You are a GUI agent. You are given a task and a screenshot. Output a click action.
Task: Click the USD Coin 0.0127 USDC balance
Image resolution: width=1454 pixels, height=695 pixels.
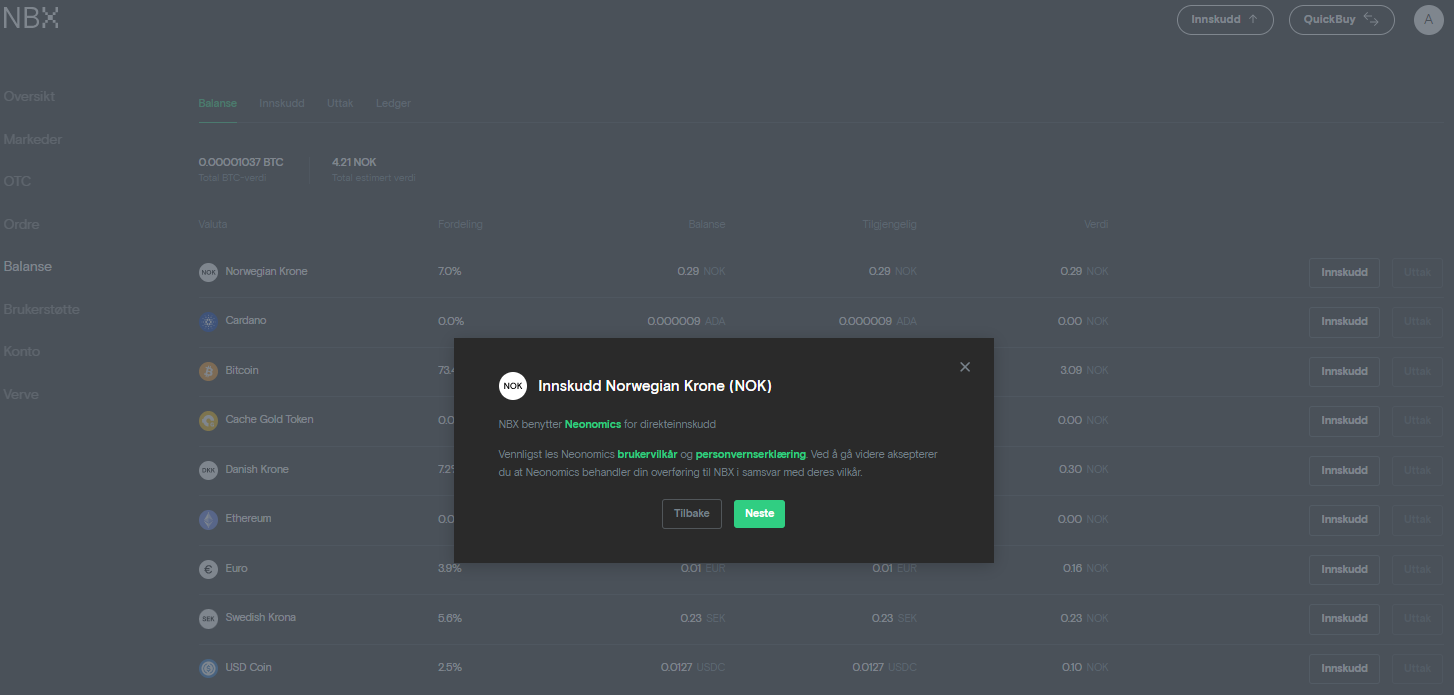click(x=694, y=668)
